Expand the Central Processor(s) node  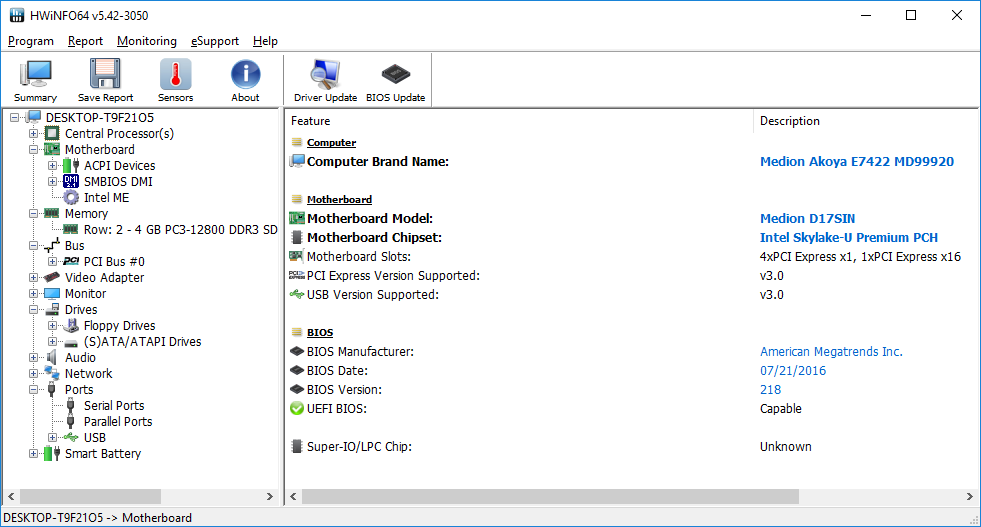pyautogui.click(x=34, y=134)
